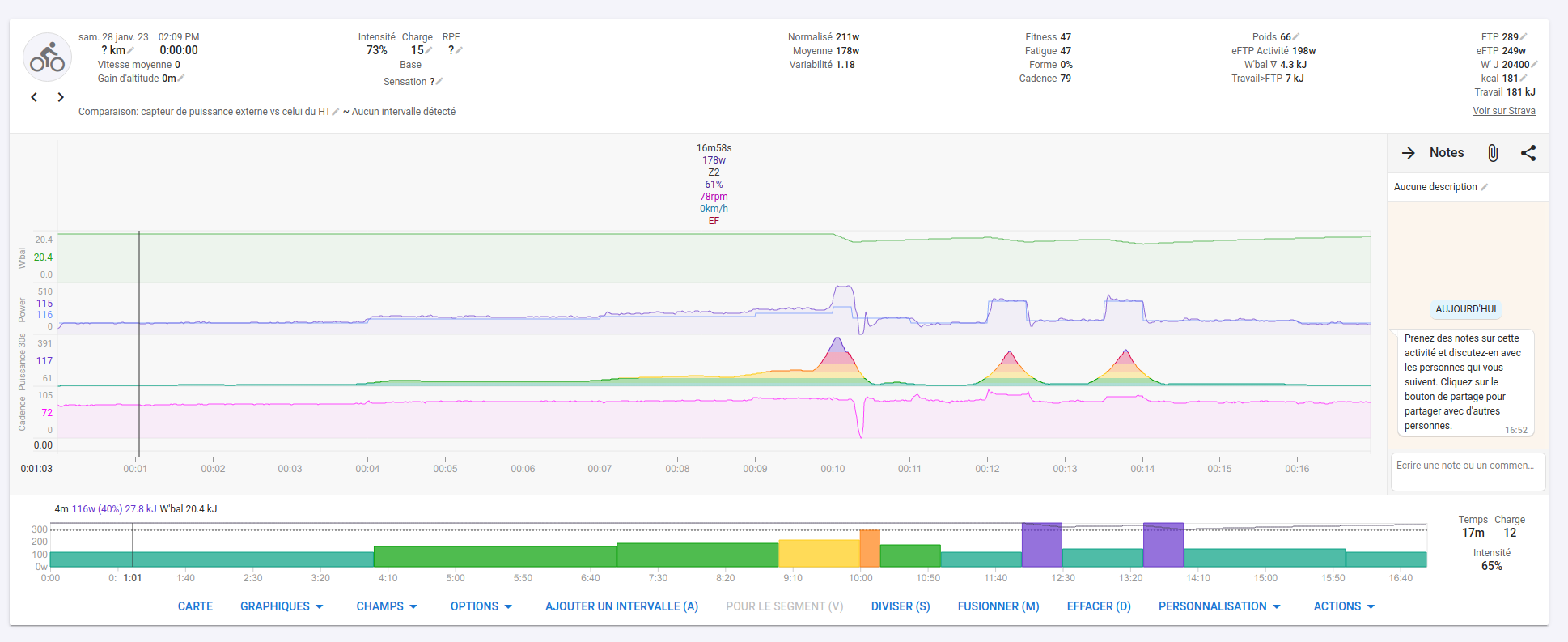Click the 10:00 tick on interval timeline
Screen dimensions: 1568x642
[861, 578]
